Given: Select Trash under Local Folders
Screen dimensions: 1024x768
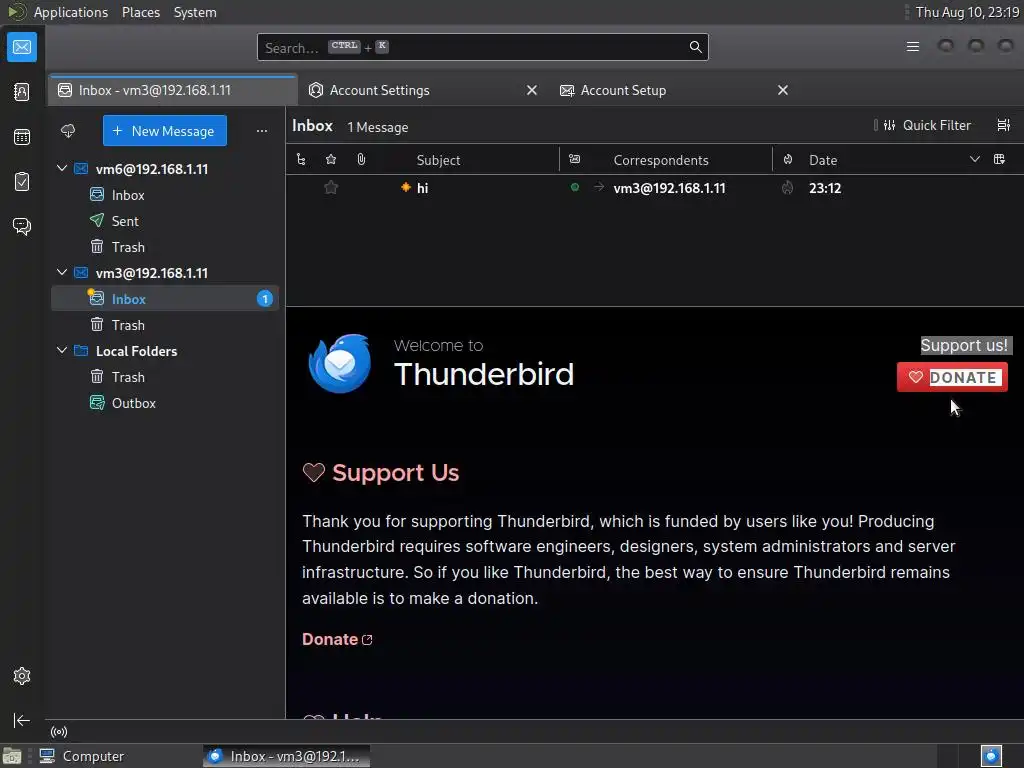Looking at the screenshot, I should click(x=128, y=377).
